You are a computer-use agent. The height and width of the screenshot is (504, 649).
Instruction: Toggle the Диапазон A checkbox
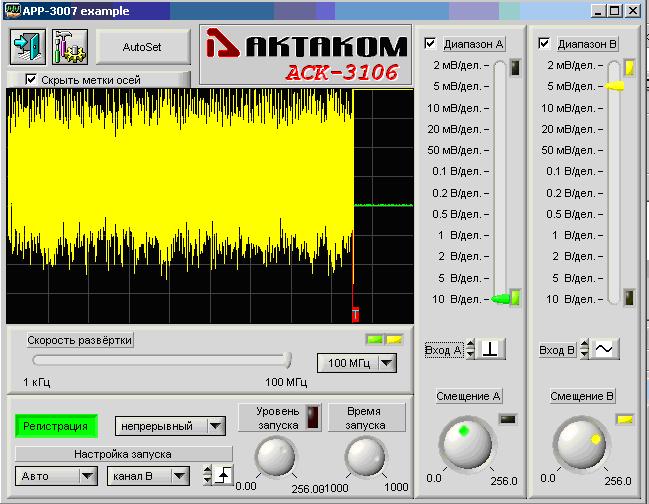tap(430, 44)
